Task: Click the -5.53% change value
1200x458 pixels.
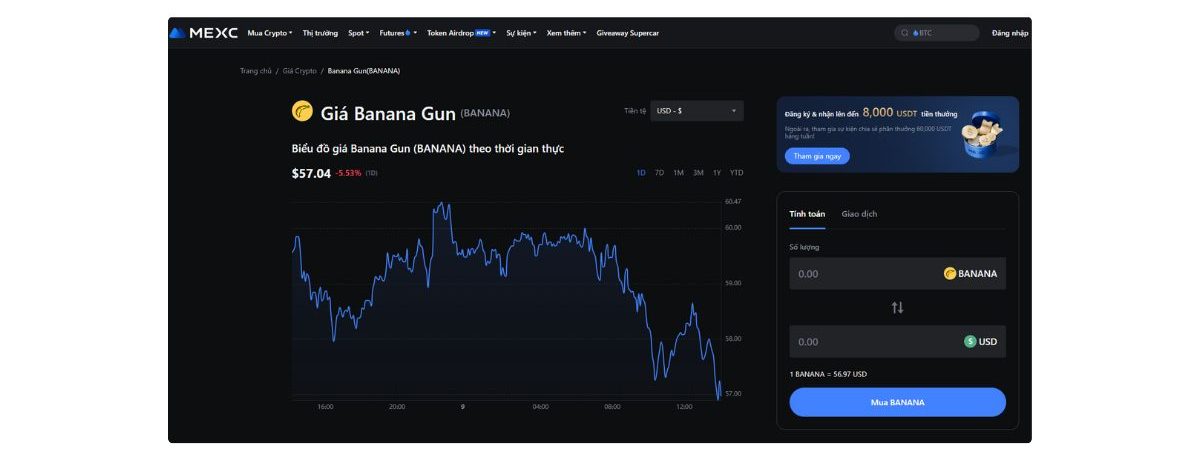Action: pos(348,174)
